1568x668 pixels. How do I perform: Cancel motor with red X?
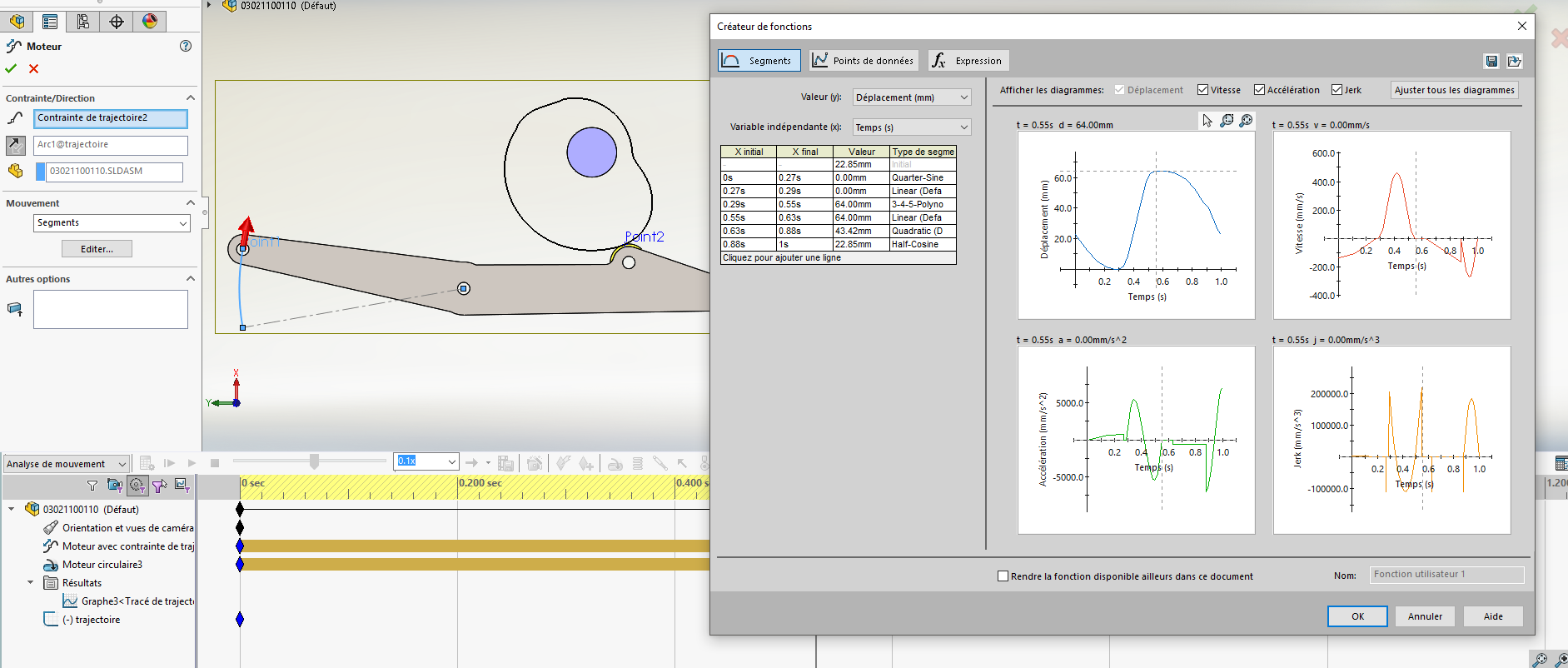[33, 68]
